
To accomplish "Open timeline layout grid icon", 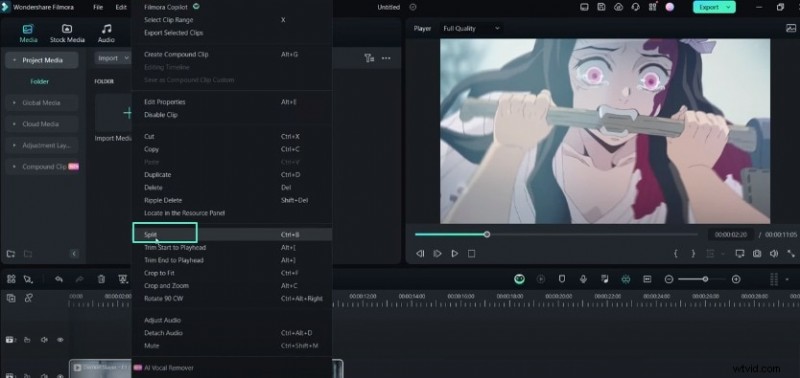I will 11,279.
